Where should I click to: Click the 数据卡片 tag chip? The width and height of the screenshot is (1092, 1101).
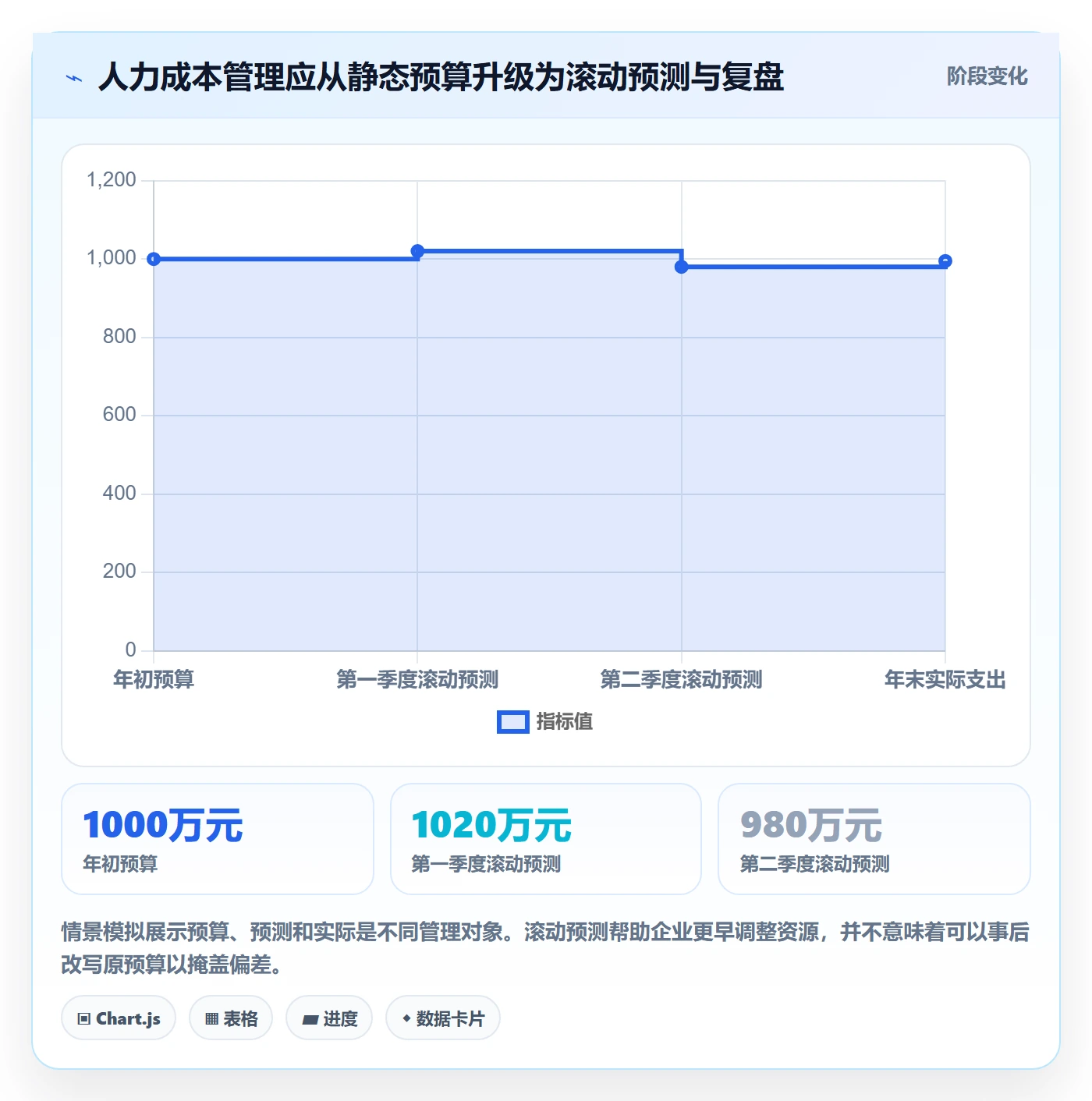coord(443,1018)
